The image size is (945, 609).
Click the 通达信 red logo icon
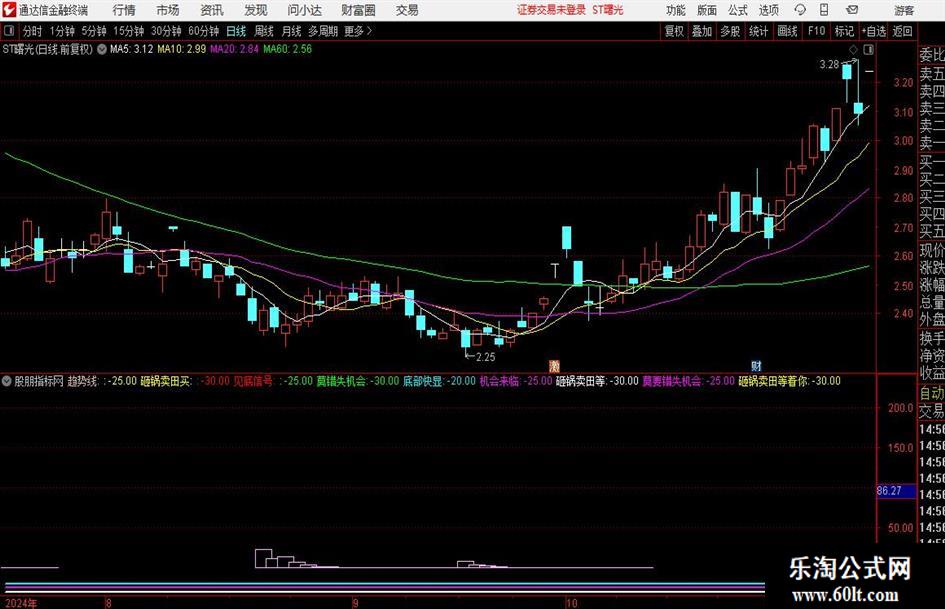(x=8, y=10)
